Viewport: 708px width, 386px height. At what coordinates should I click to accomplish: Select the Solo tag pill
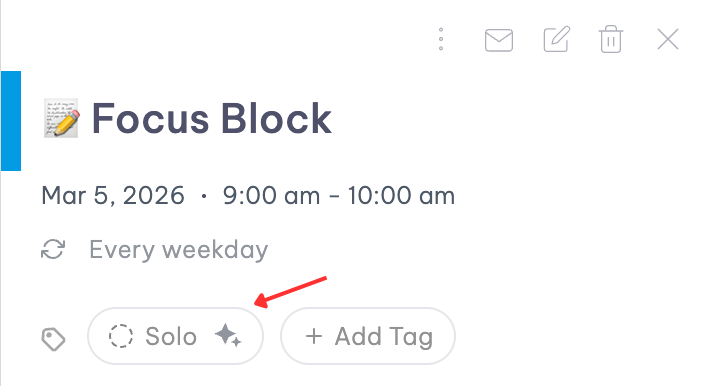[175, 336]
